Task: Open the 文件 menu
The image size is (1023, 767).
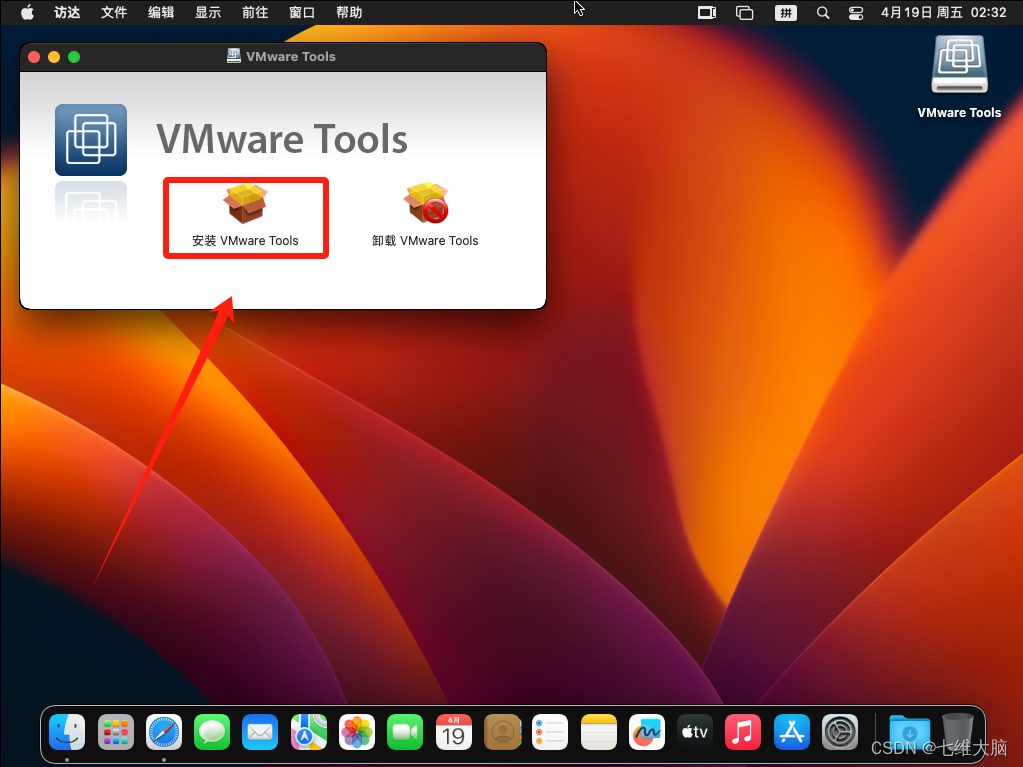Action: point(114,12)
